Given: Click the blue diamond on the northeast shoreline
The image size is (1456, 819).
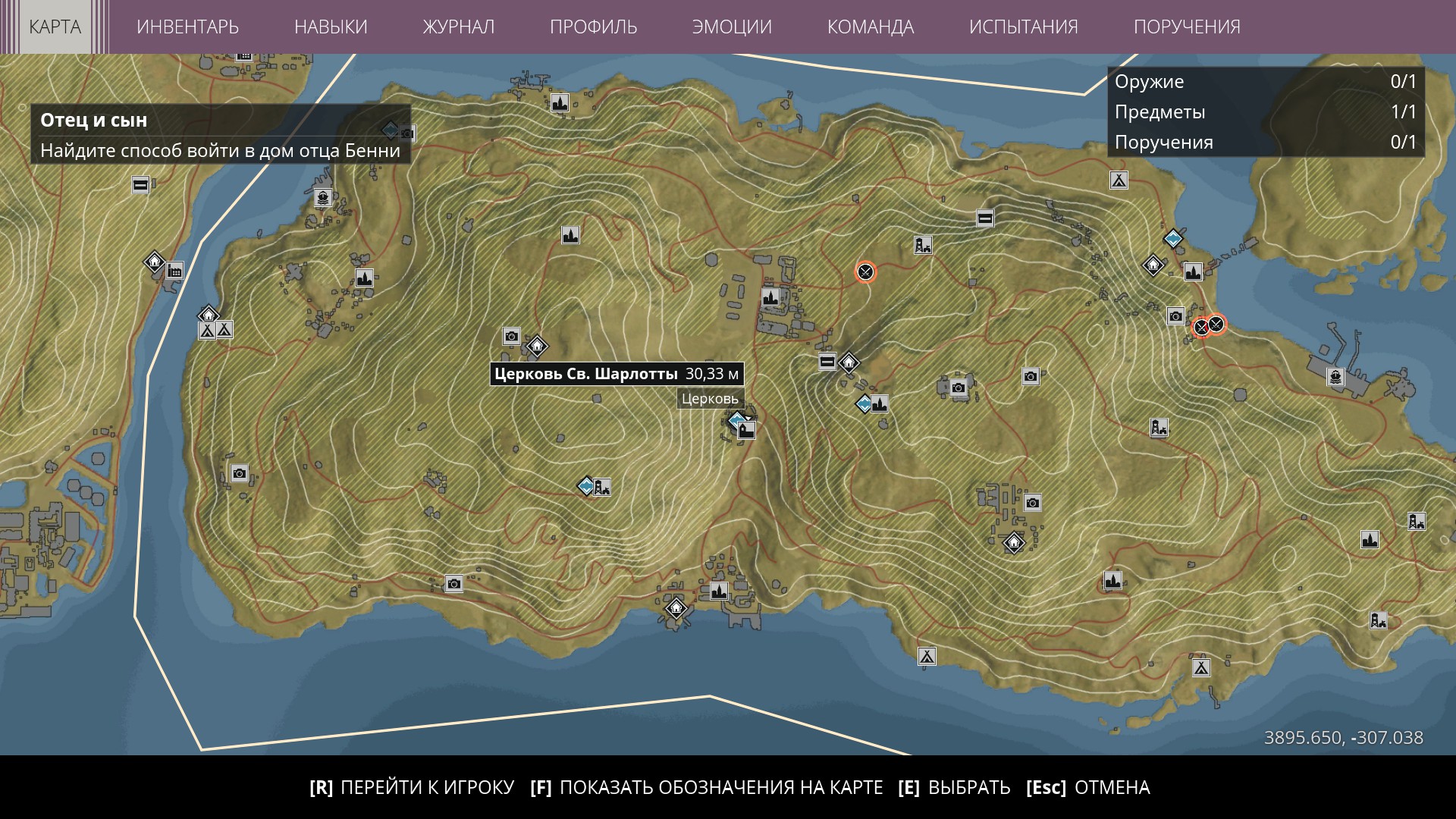Looking at the screenshot, I should (1173, 240).
